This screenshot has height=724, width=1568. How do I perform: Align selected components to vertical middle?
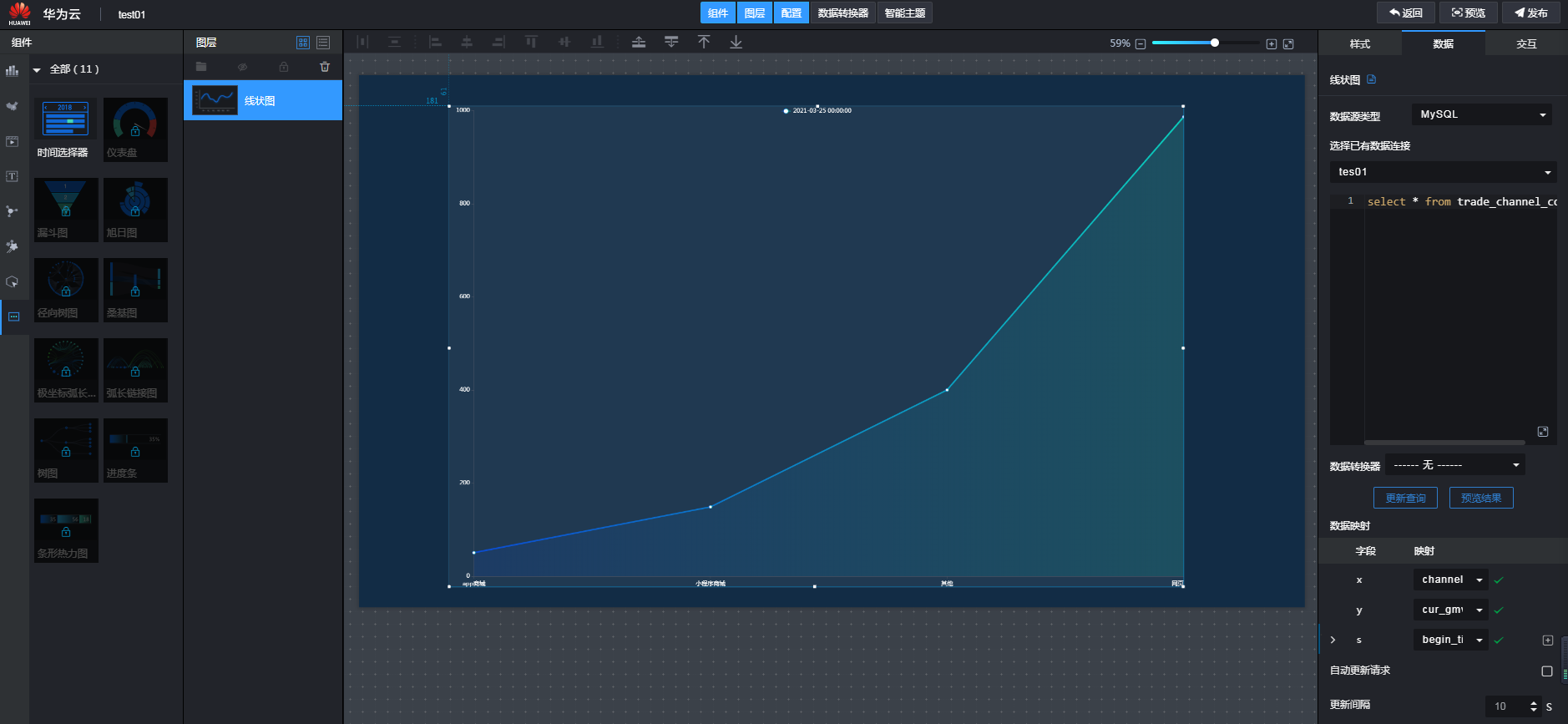(x=564, y=42)
